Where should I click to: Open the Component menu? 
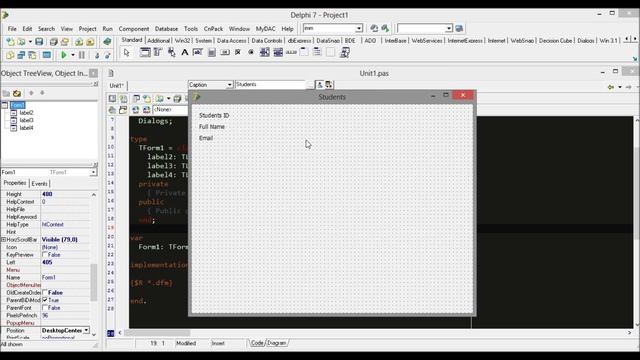pos(134,29)
